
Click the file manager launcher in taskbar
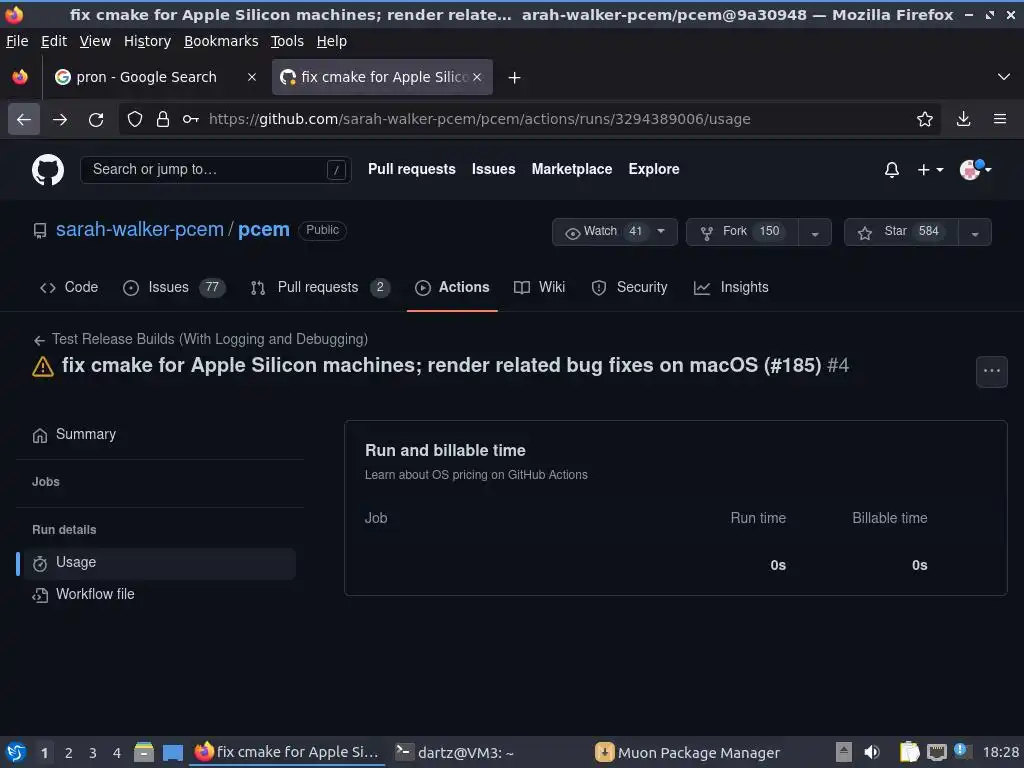pos(144,752)
